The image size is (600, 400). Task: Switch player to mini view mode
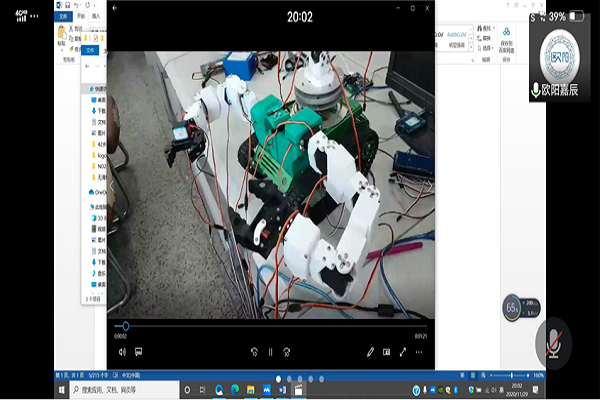tap(386, 352)
